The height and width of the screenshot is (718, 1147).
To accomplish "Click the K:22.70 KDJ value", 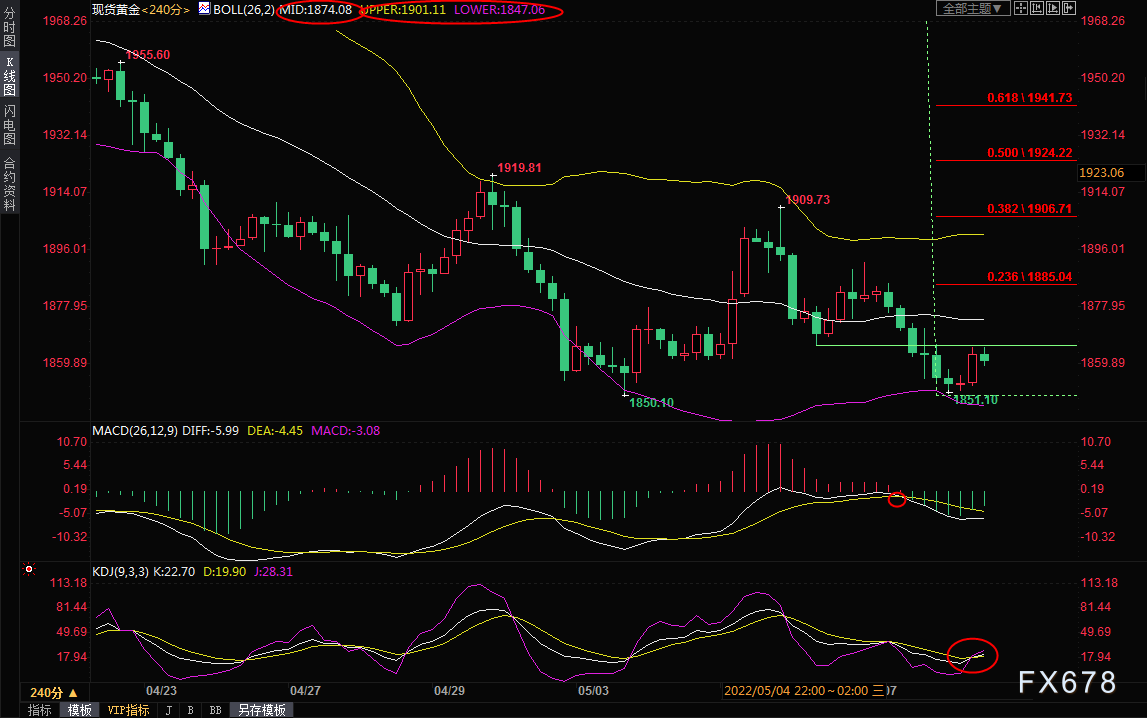I will tap(174, 572).
